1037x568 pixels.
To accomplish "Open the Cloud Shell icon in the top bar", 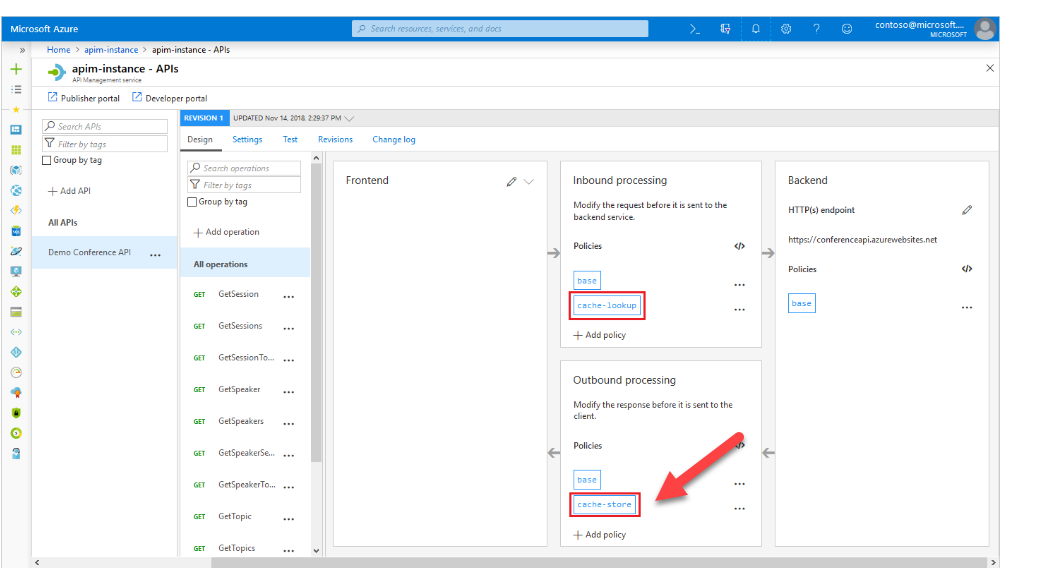I will tap(694, 29).
